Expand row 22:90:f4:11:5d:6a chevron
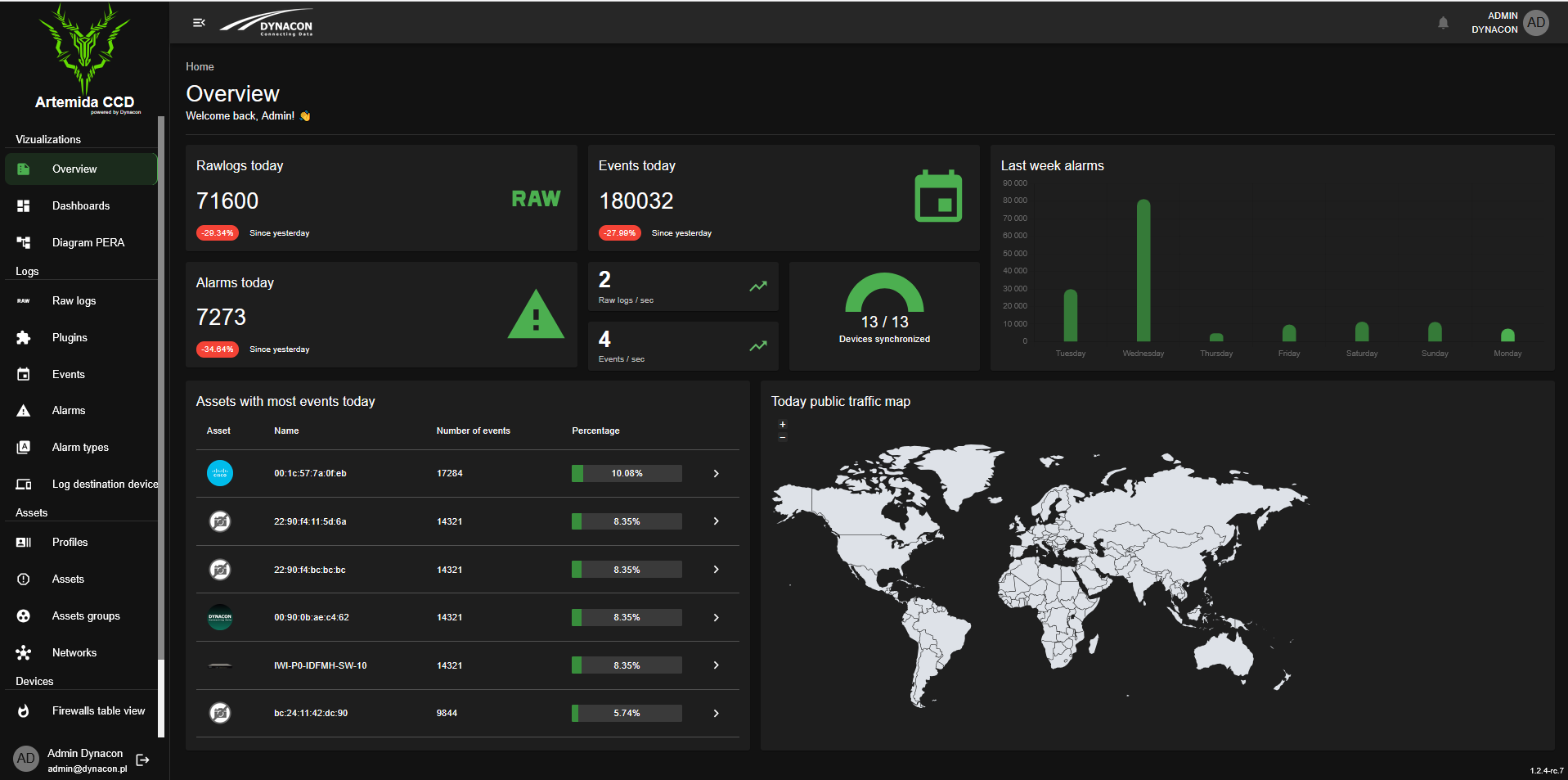 (x=716, y=521)
